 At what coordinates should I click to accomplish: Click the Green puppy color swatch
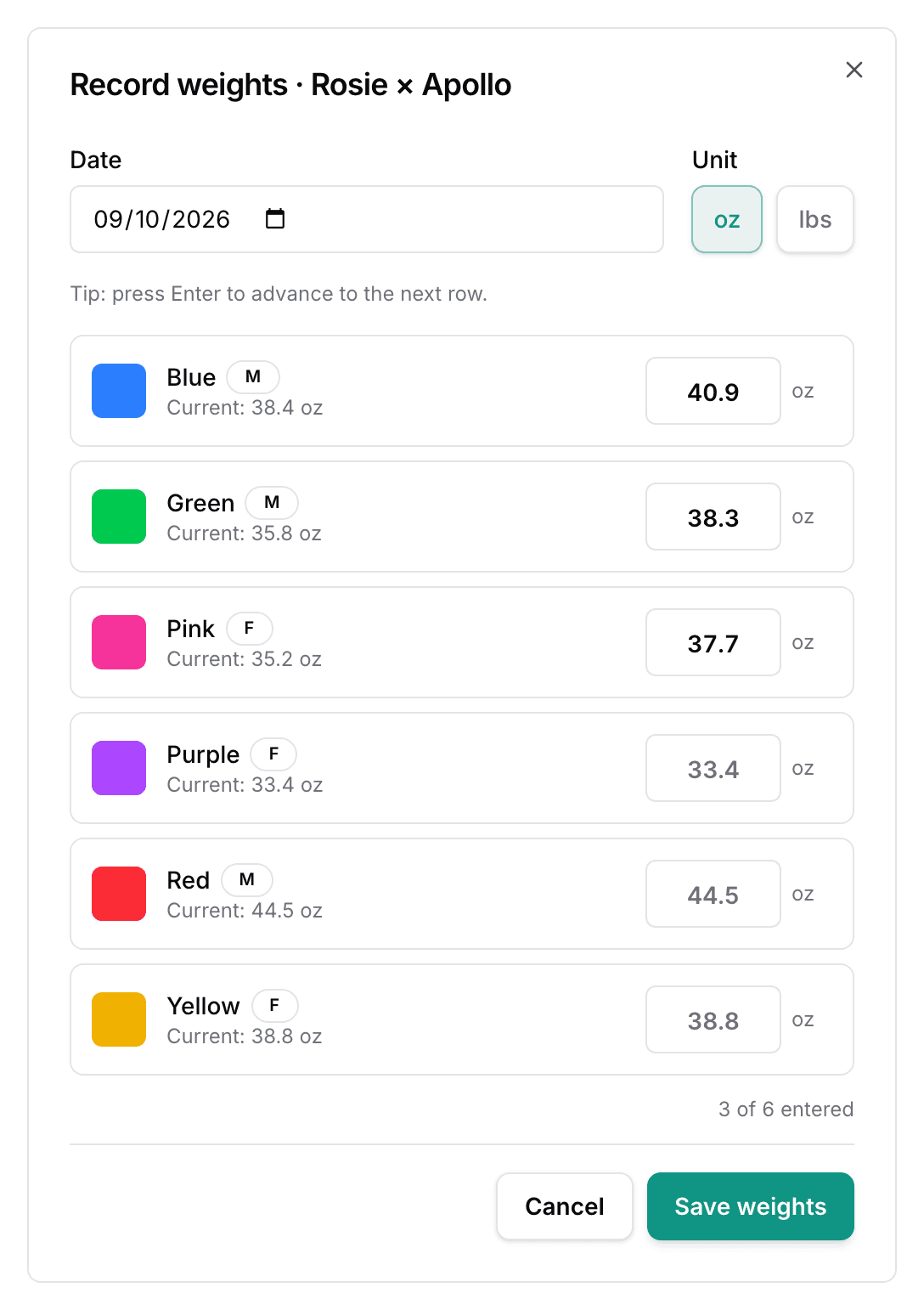tap(119, 517)
